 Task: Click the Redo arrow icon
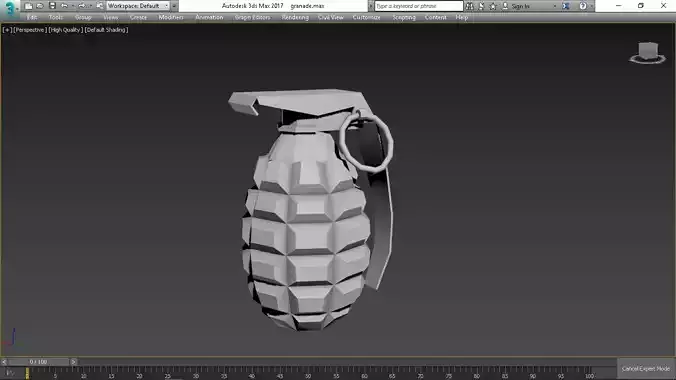pos(81,6)
